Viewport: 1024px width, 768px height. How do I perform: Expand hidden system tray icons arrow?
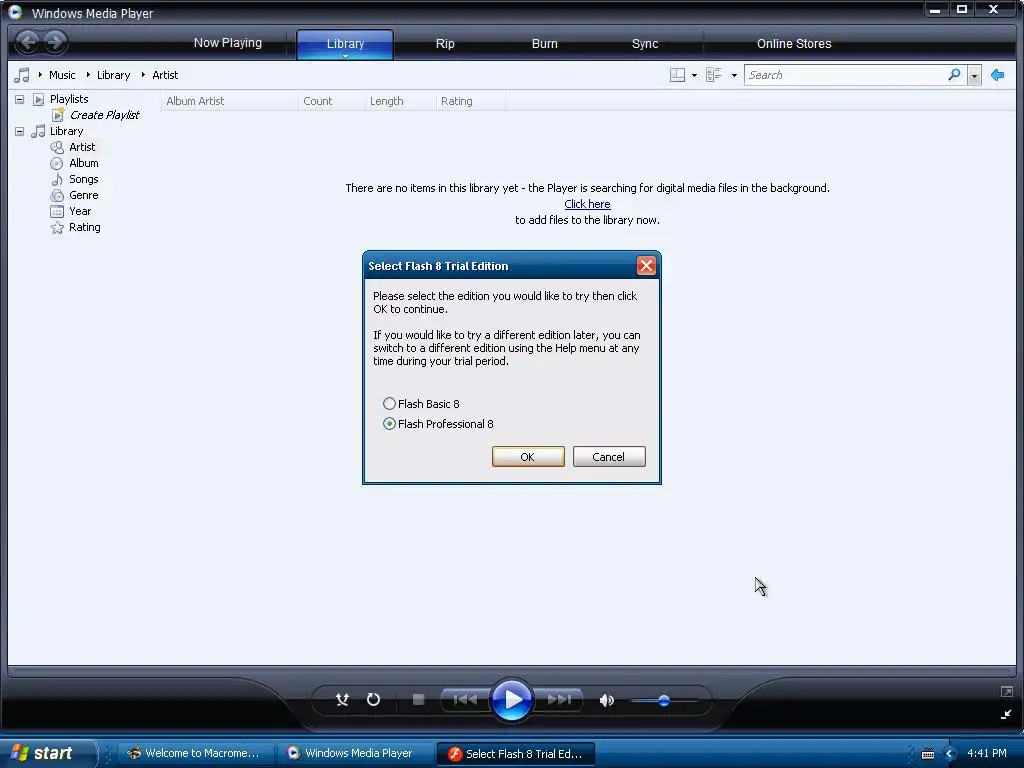[950, 754]
